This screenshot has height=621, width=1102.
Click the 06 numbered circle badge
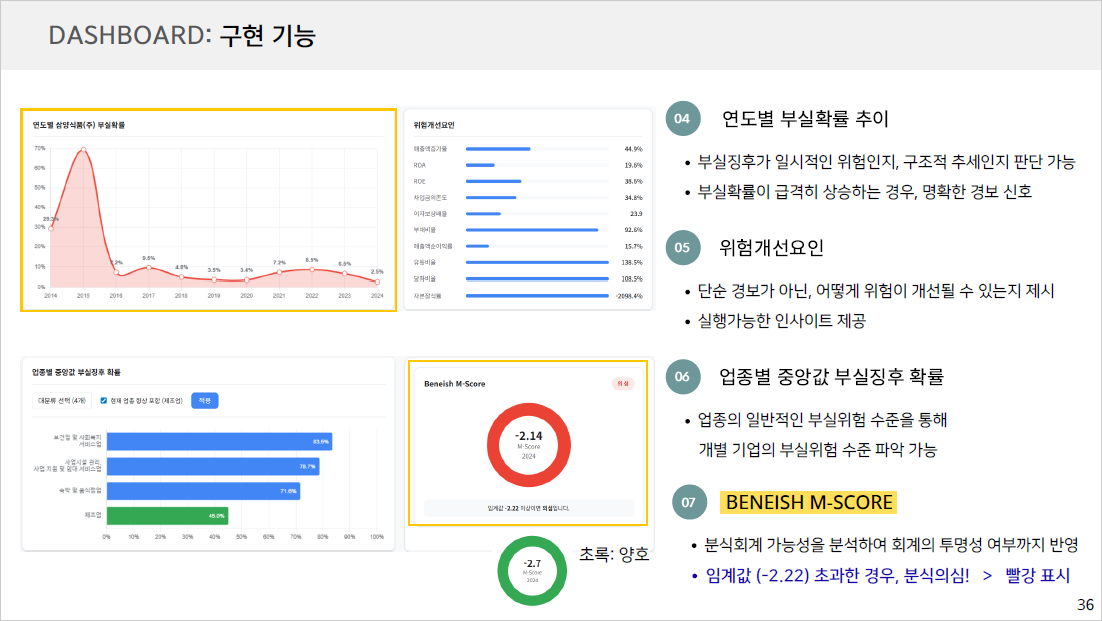(682, 377)
